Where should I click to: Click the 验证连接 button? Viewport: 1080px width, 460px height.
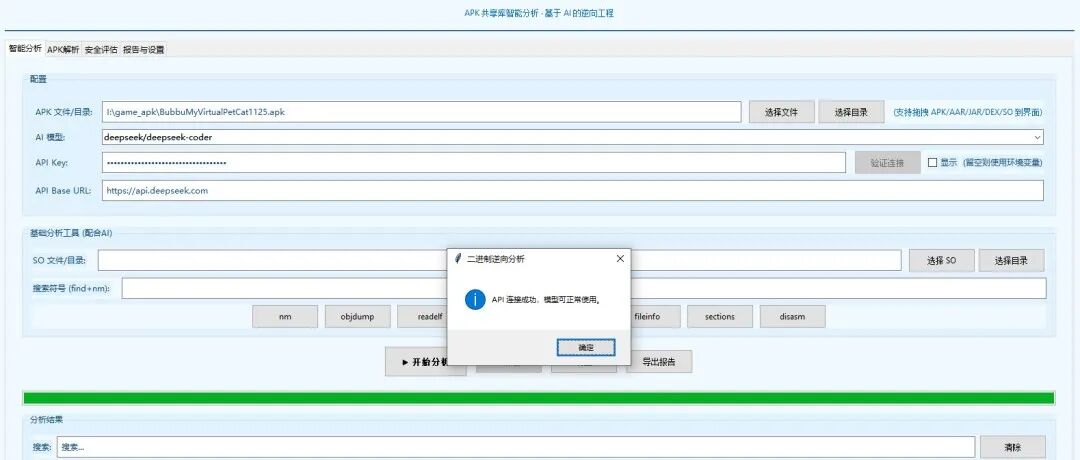(887, 163)
